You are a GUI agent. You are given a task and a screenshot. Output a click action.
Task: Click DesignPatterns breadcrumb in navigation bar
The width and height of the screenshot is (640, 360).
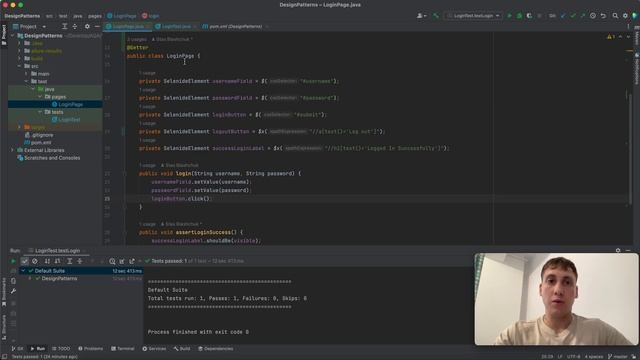point(22,16)
